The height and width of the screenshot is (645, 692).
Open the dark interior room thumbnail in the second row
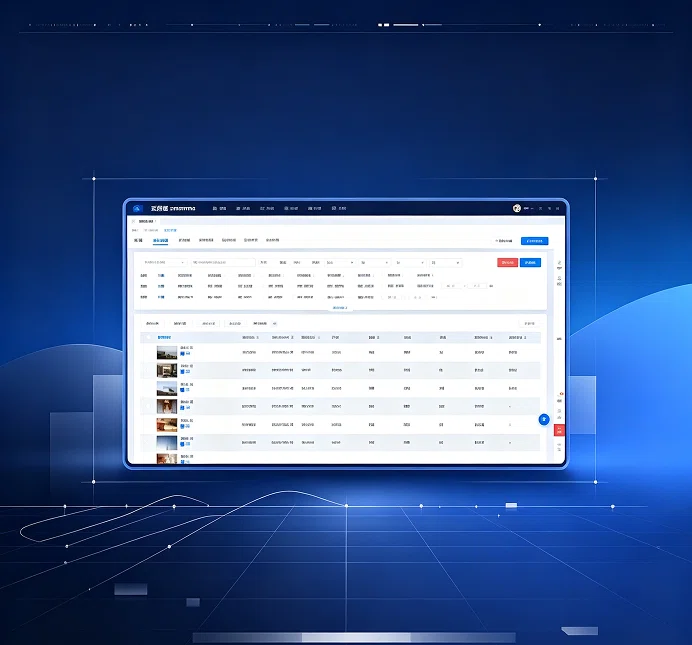click(167, 370)
